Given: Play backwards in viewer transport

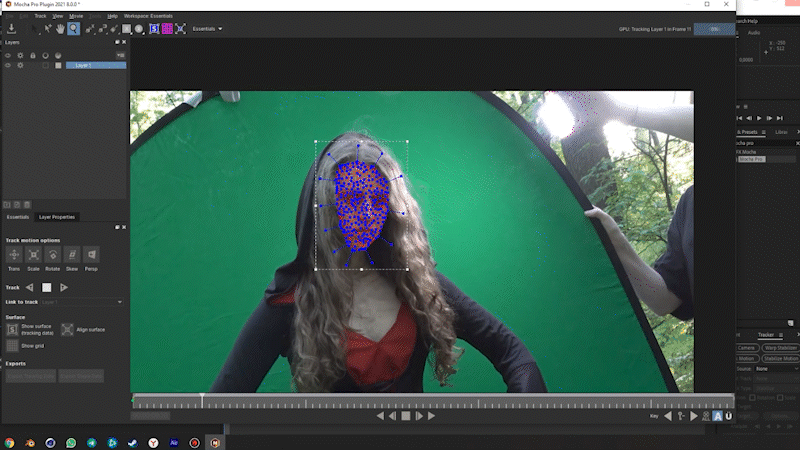Looking at the screenshot, I should tap(380, 416).
